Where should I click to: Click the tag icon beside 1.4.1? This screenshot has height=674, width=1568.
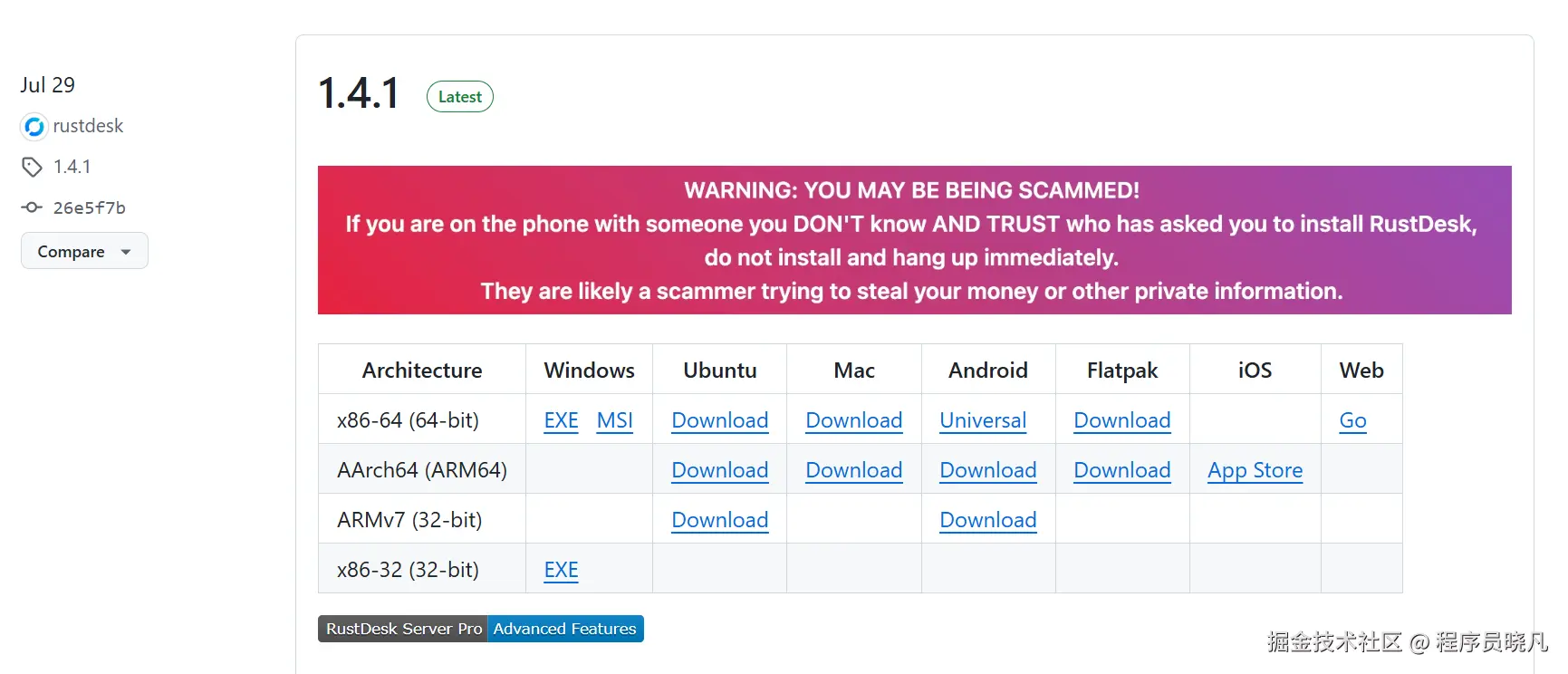point(32,167)
